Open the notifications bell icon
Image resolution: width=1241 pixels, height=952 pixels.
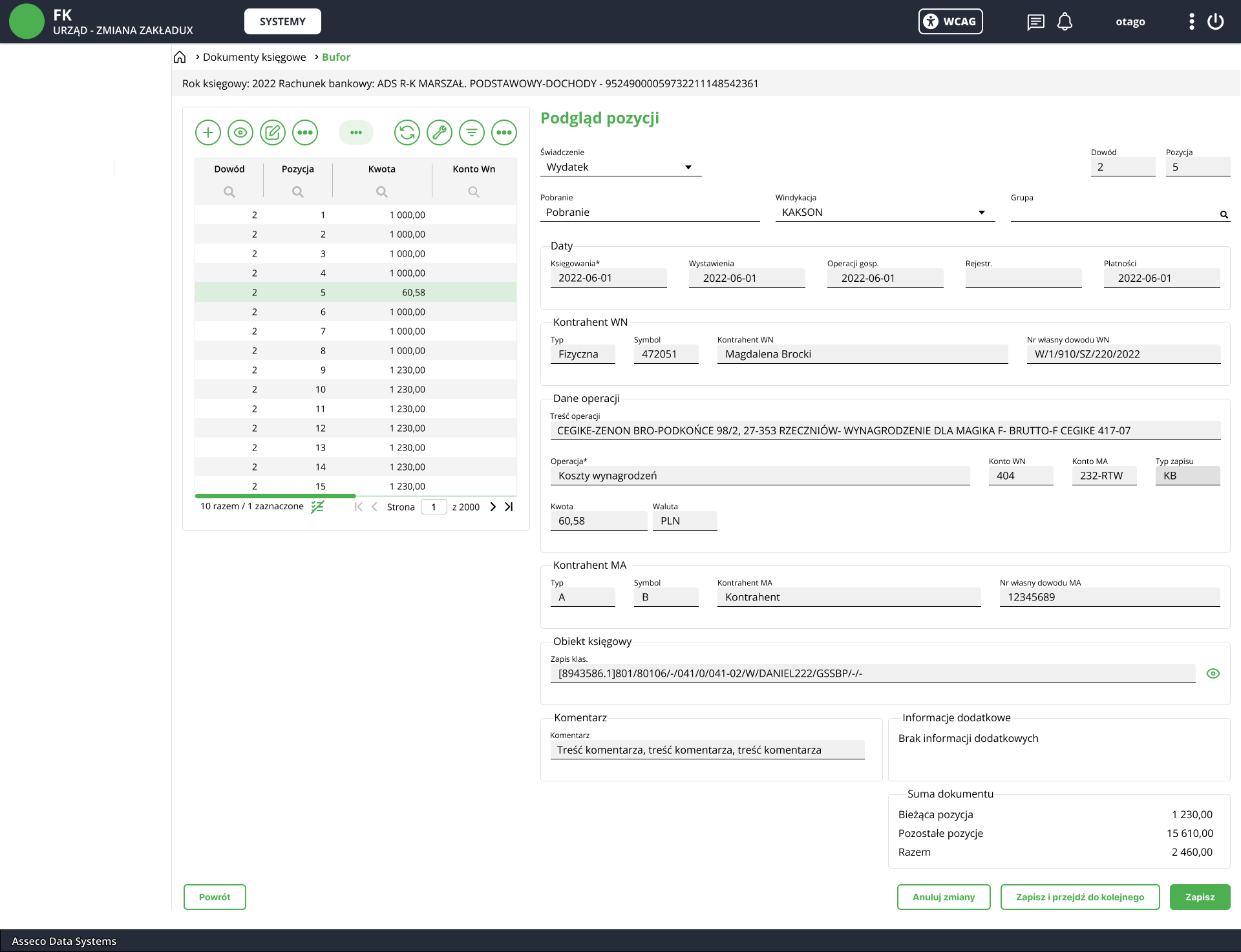pos(1065,21)
